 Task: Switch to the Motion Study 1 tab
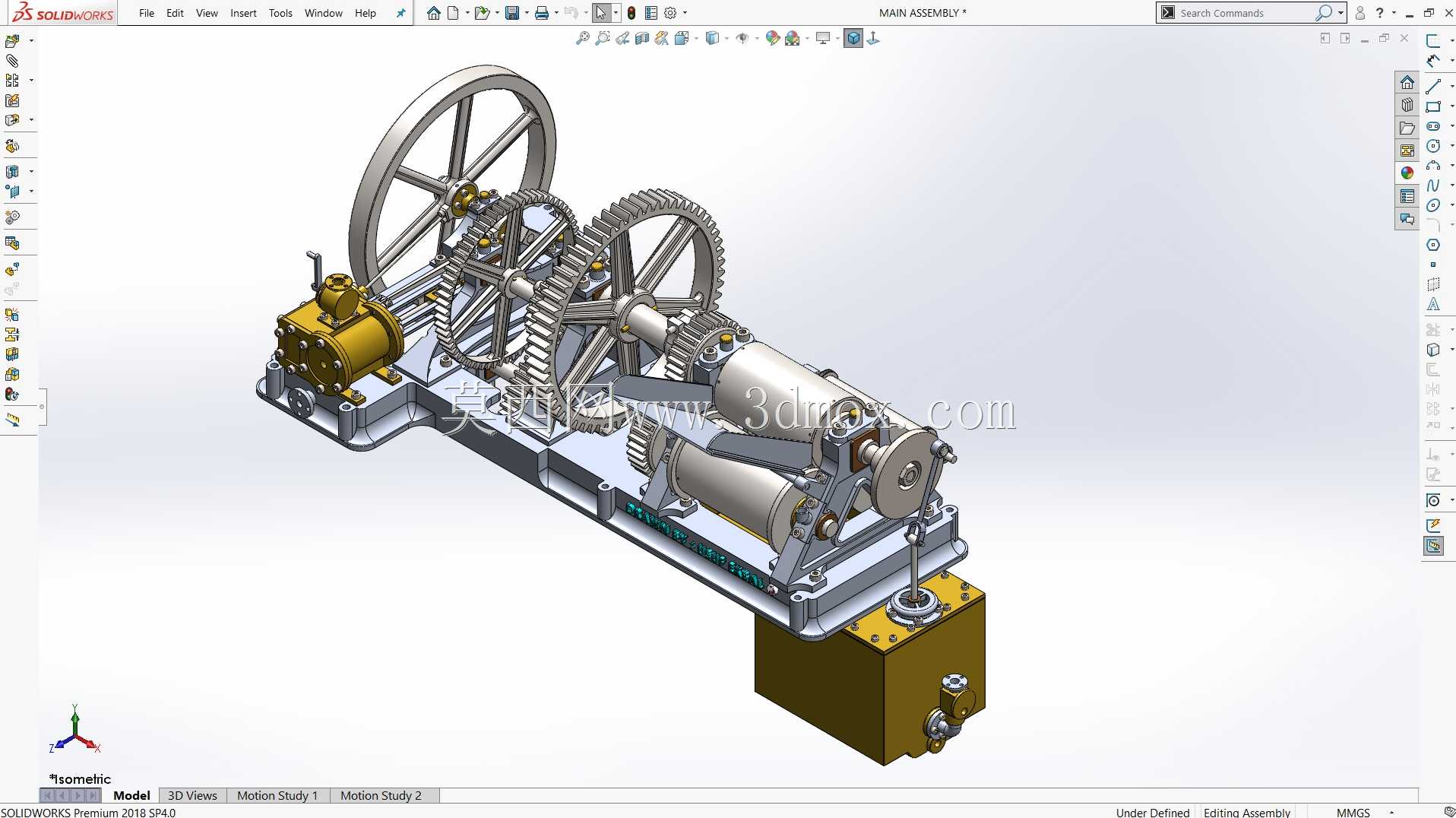277,795
